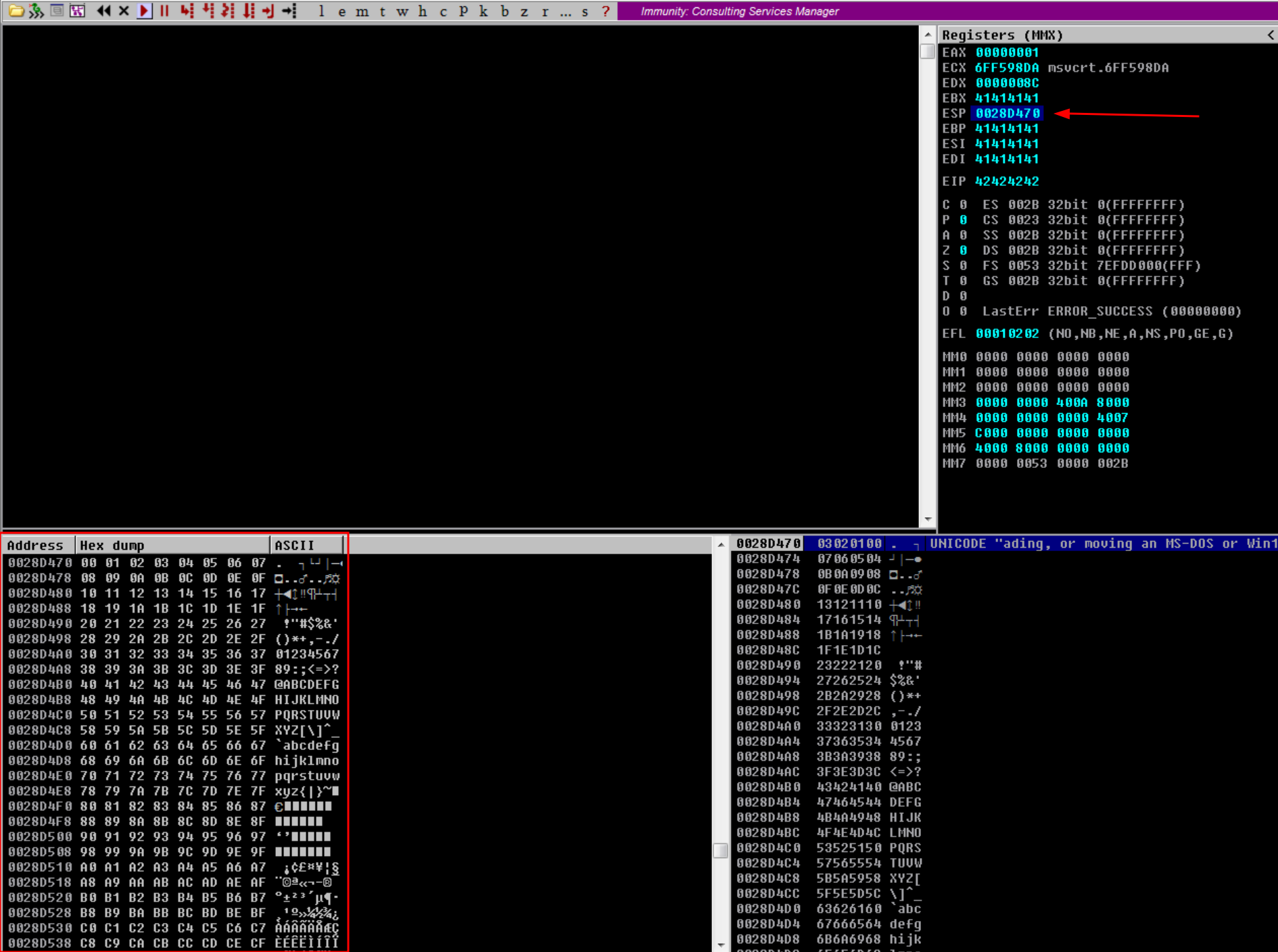Screen dimensions: 1278x952
Task: Collapse the registers pane with < arrow
Action: [1270, 35]
